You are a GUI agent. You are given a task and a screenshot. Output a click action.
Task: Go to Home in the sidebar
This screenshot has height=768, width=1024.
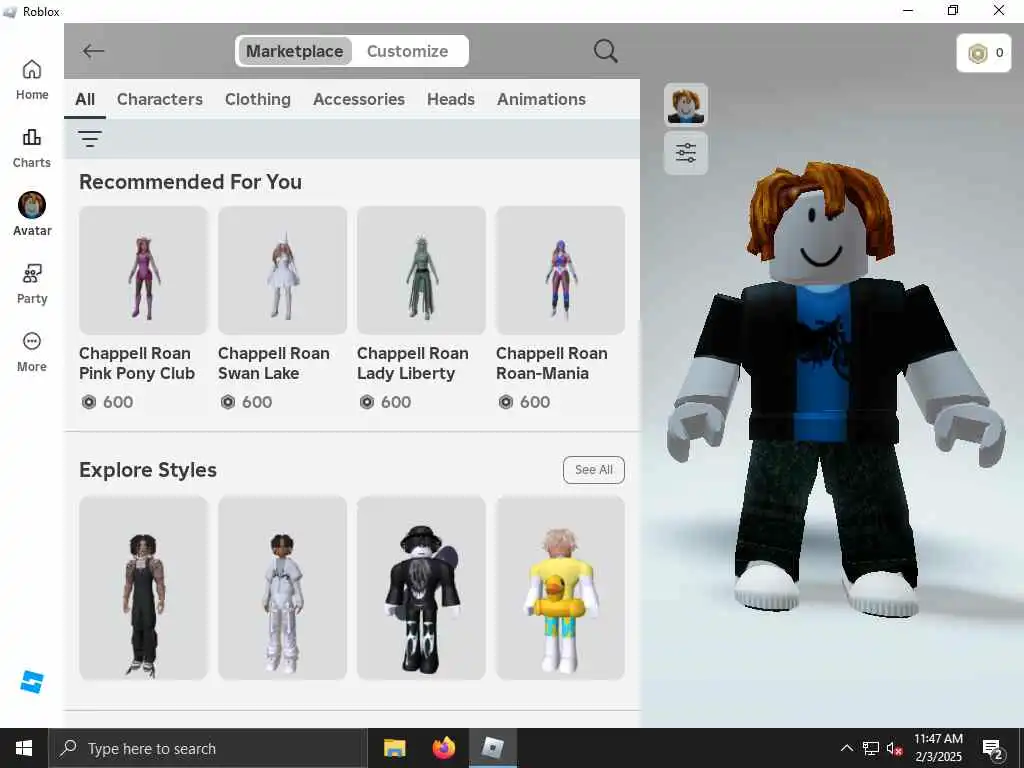tap(31, 80)
